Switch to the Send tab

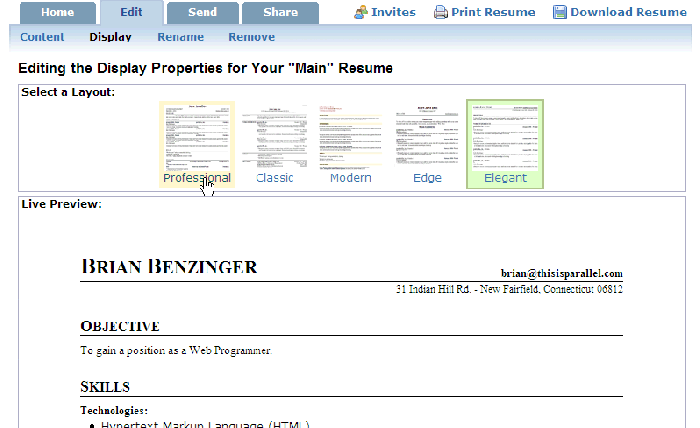(x=202, y=13)
